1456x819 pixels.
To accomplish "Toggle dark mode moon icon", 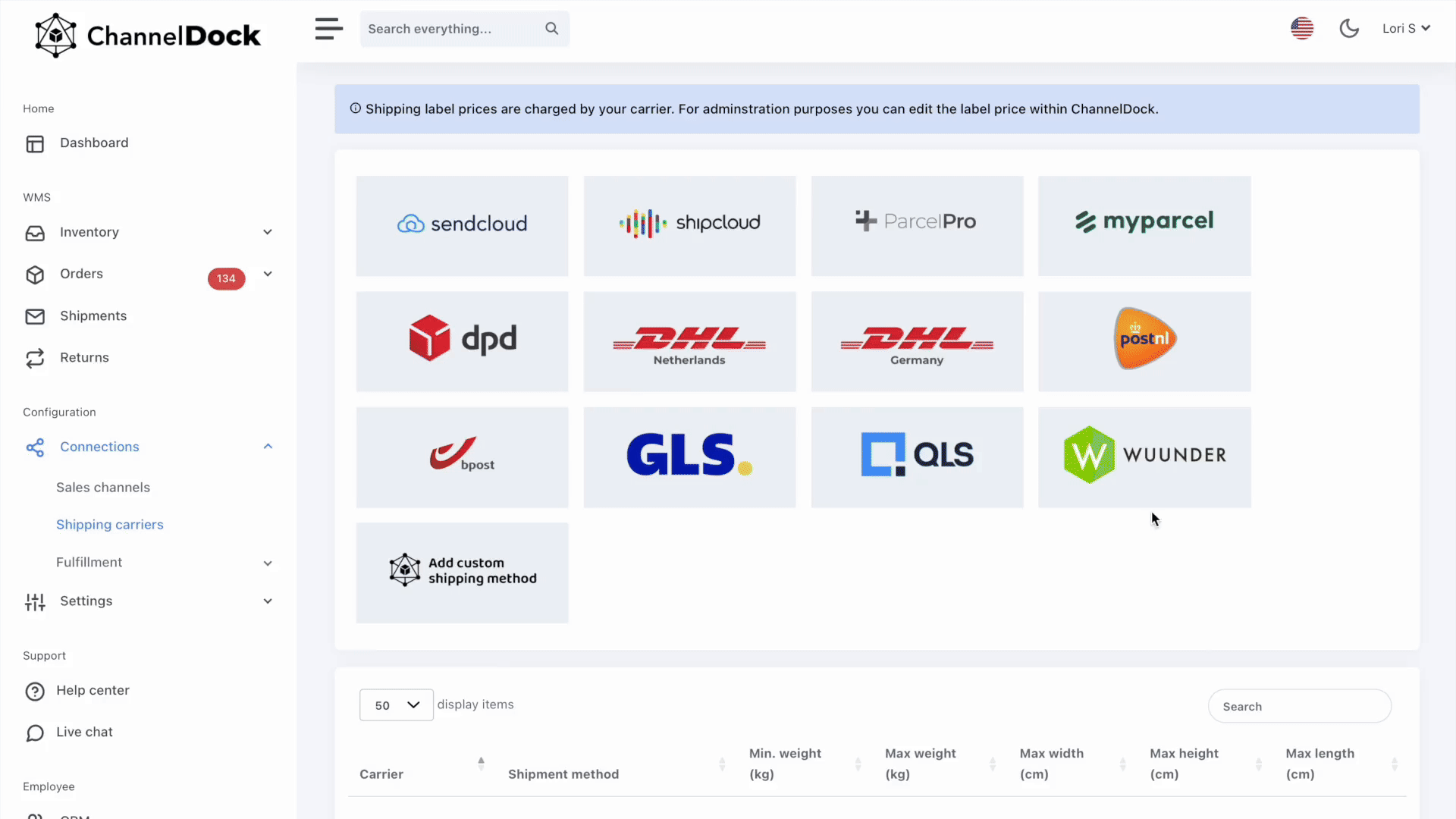I will [1349, 28].
